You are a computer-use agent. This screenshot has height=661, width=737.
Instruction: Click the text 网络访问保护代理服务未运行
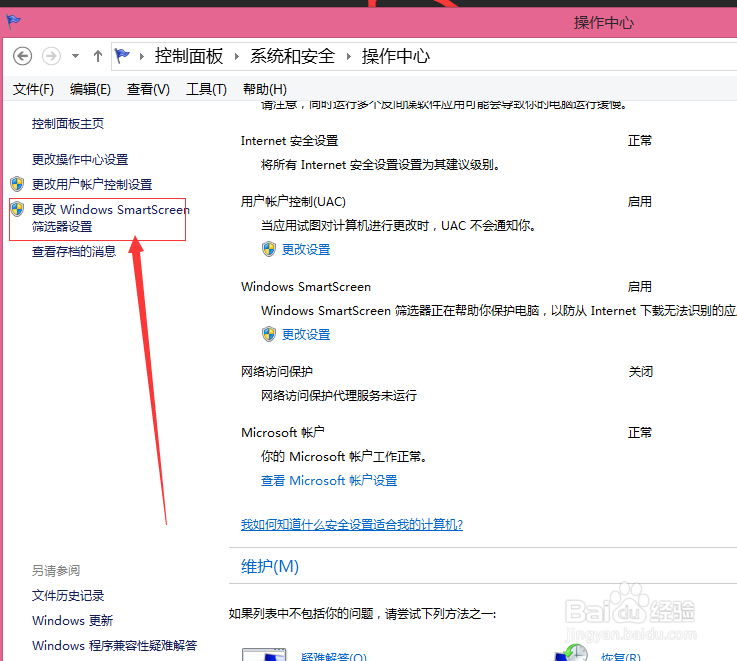(x=339, y=395)
